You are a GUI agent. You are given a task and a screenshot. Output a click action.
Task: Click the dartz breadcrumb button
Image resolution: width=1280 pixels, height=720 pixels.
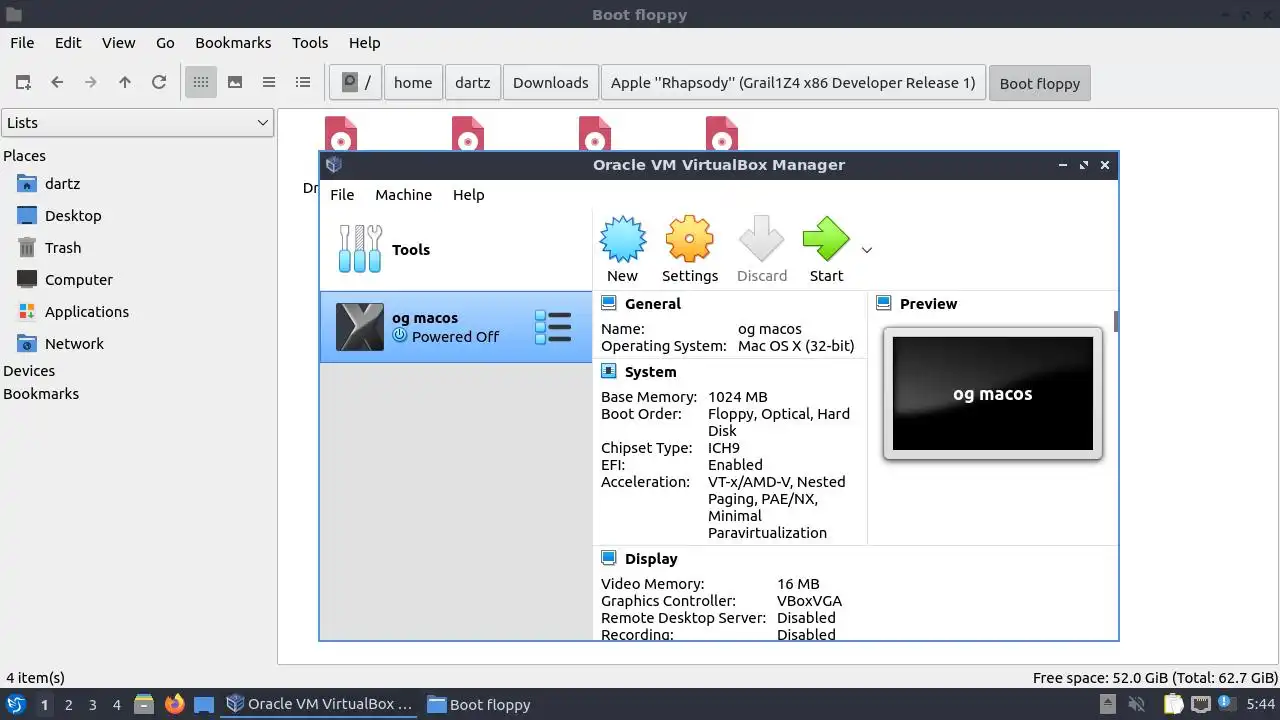[x=473, y=83]
